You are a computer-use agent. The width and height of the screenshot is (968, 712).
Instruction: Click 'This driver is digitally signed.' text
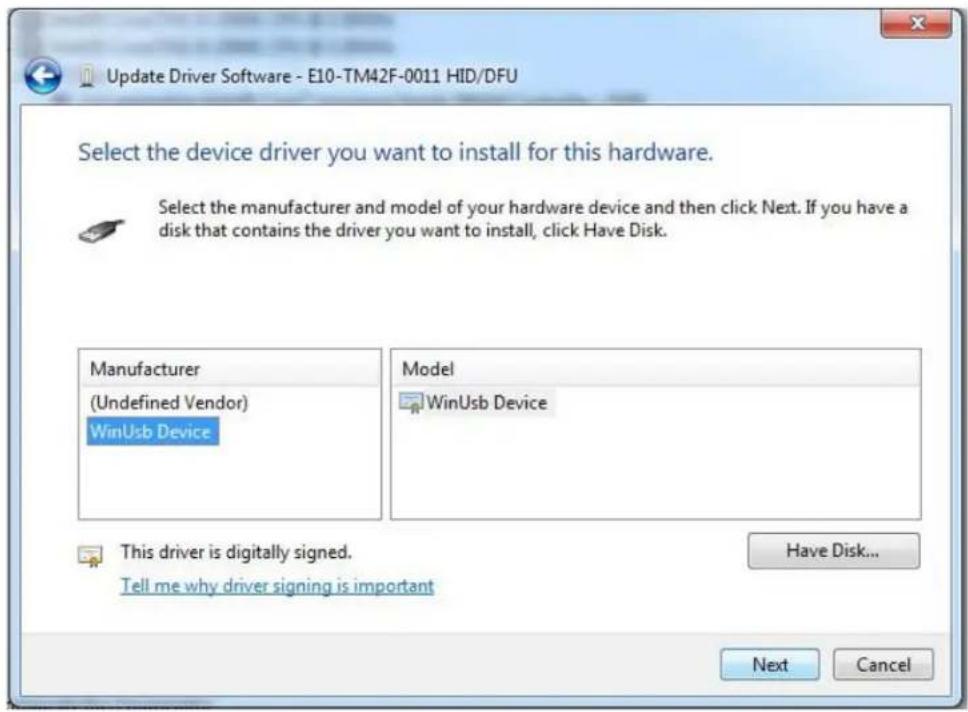pyautogui.click(x=236, y=551)
